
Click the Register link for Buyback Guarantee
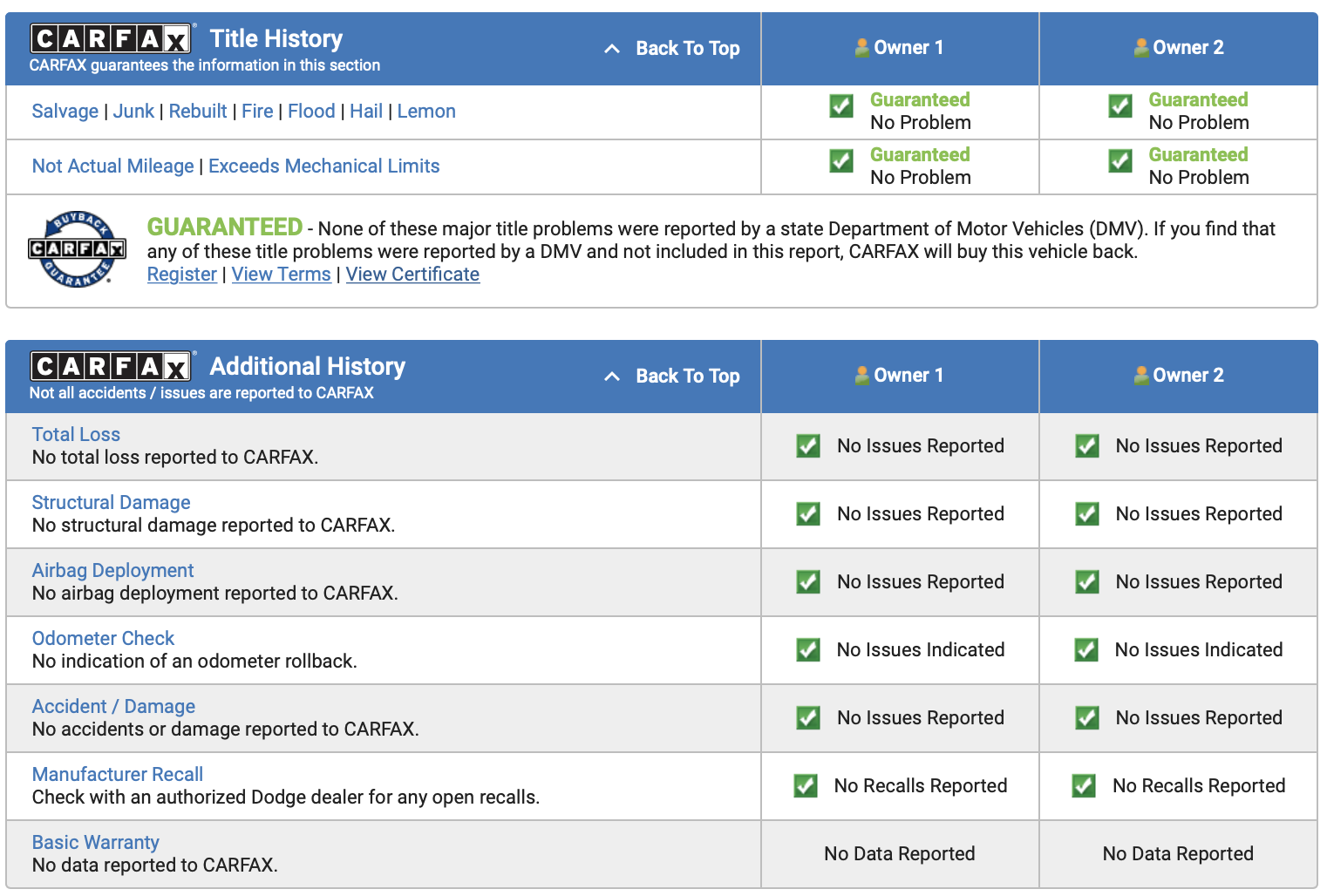coord(182,275)
